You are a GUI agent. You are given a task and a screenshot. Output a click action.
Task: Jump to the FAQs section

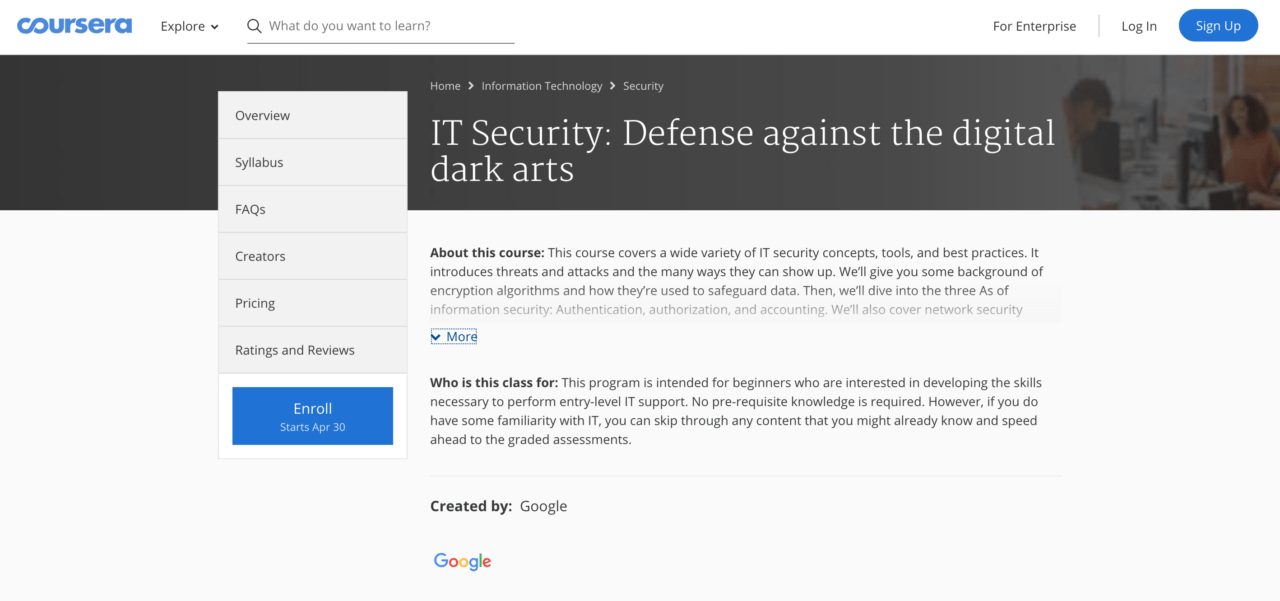(x=313, y=209)
